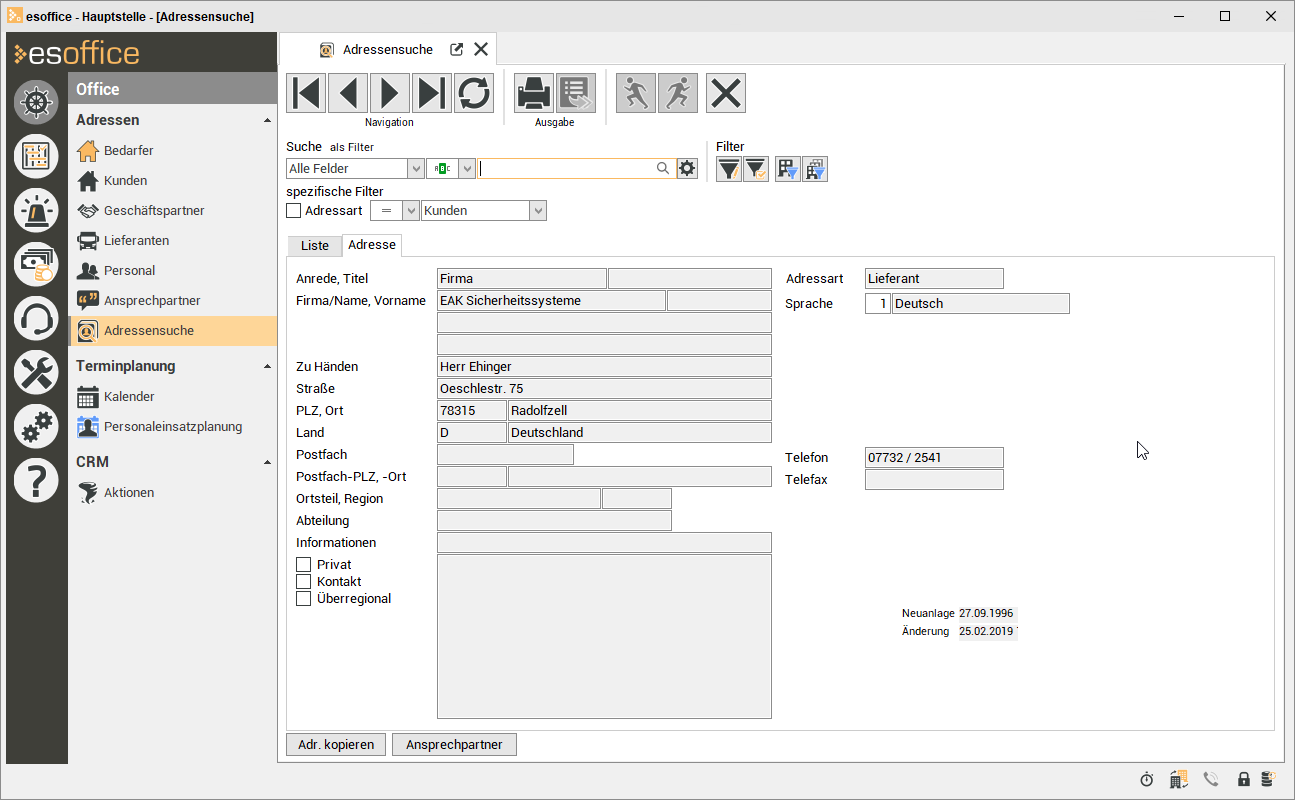
Task: Switch to the Liste tab
Action: tap(315, 246)
